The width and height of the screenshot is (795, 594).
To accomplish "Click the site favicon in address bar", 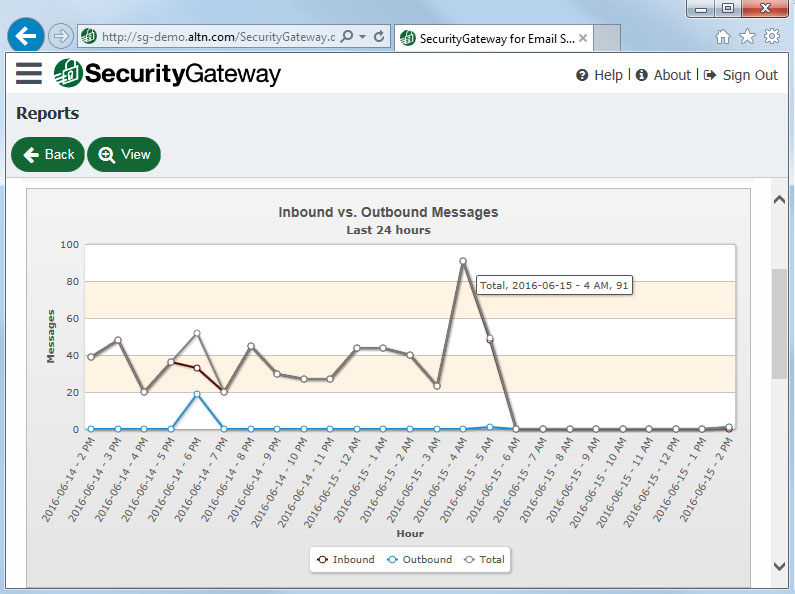I will tap(89, 36).
